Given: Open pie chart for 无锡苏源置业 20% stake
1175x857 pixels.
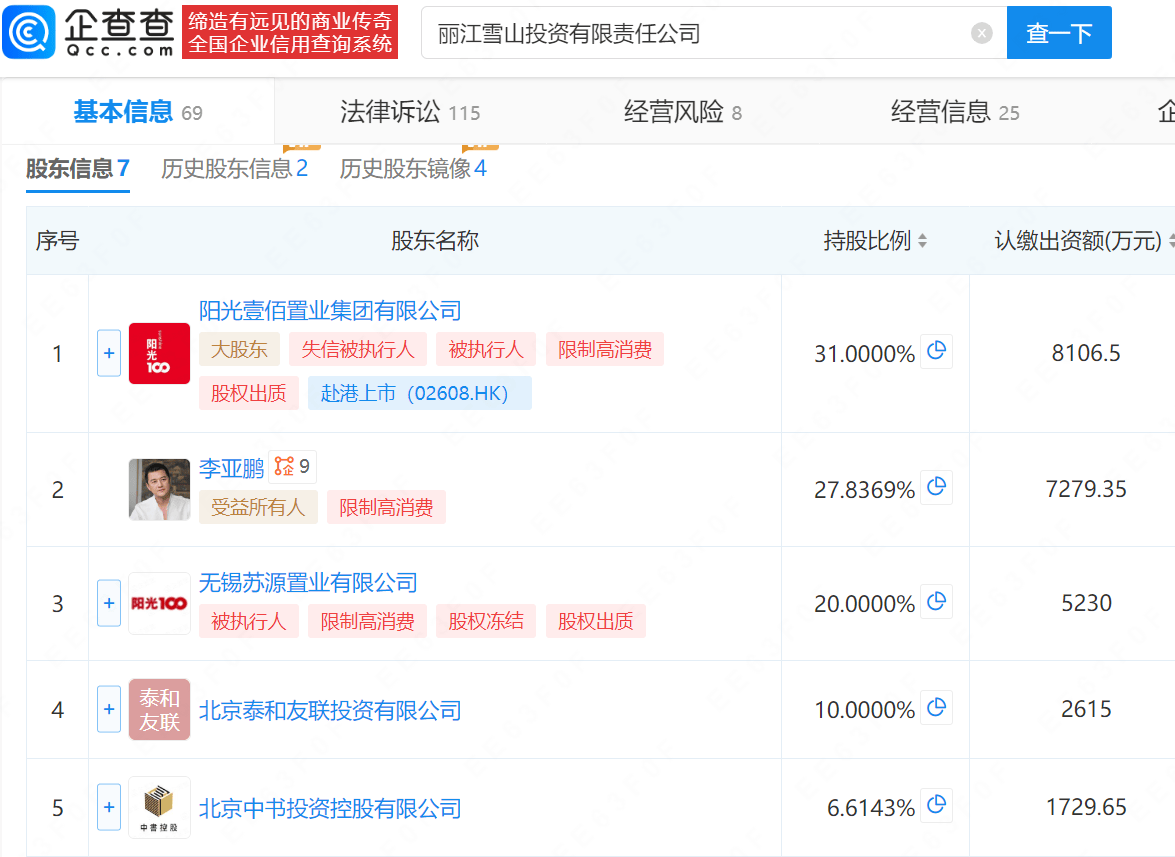Looking at the screenshot, I should 936,602.
